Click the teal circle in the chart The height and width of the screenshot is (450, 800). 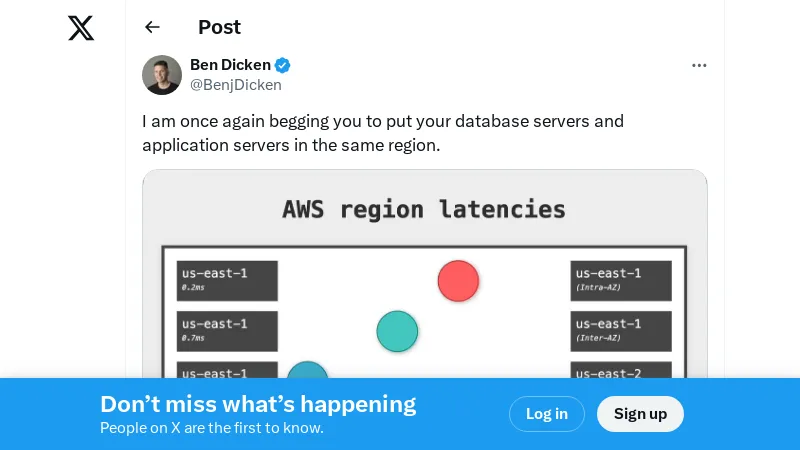397,331
